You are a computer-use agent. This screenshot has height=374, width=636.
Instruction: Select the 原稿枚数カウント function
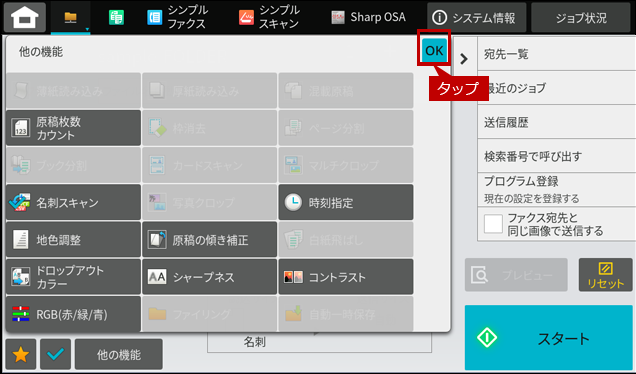73,128
